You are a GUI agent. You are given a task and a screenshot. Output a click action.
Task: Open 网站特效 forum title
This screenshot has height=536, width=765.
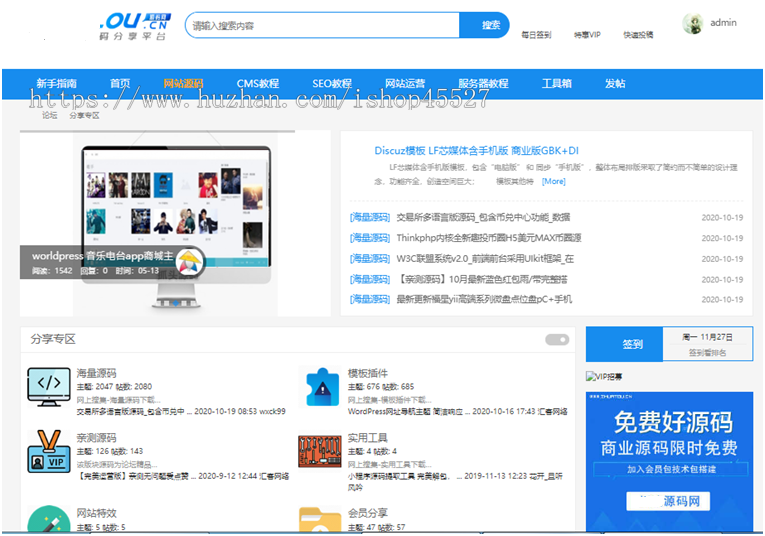point(97,513)
